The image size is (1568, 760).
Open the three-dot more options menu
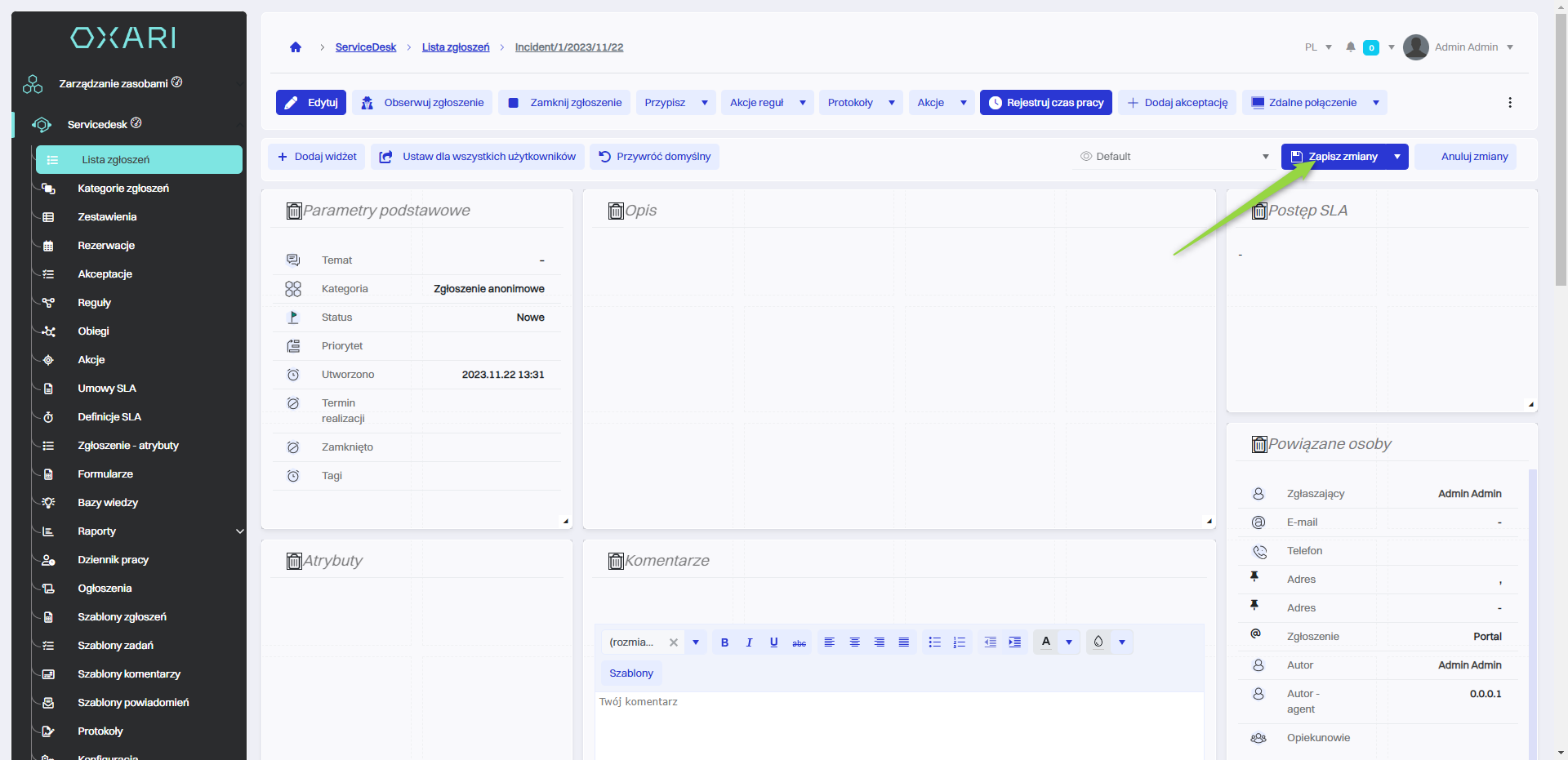1509,103
